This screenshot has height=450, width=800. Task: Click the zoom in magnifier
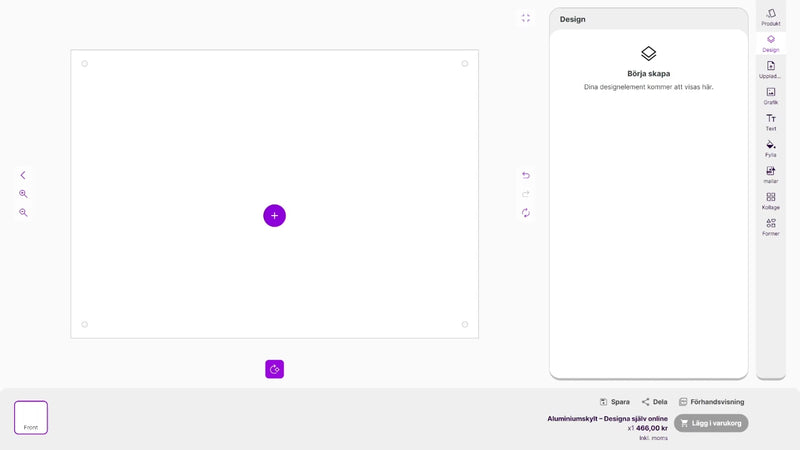point(23,194)
